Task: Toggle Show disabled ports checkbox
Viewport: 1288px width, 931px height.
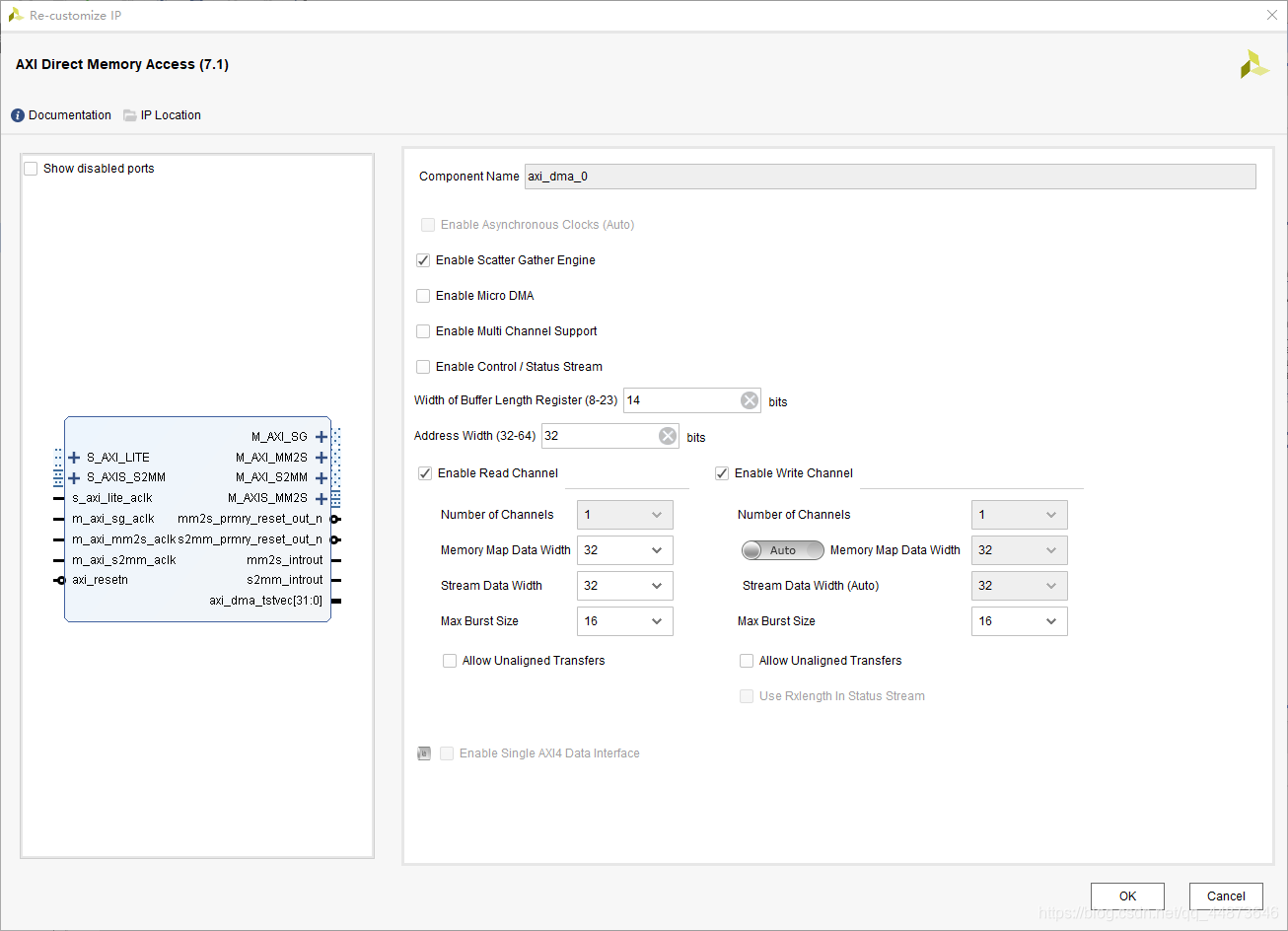Action: (x=31, y=169)
